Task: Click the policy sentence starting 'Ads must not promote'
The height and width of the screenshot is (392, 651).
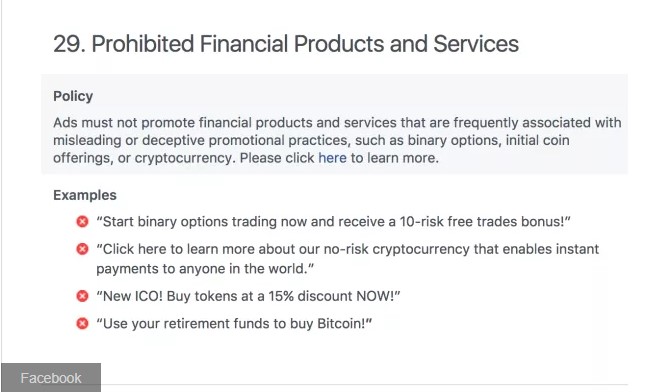Action: (337, 140)
